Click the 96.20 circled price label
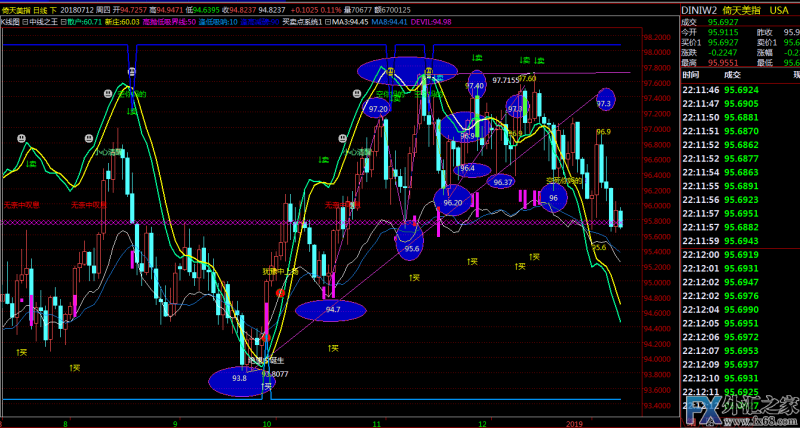800x428 pixels. coord(452,203)
